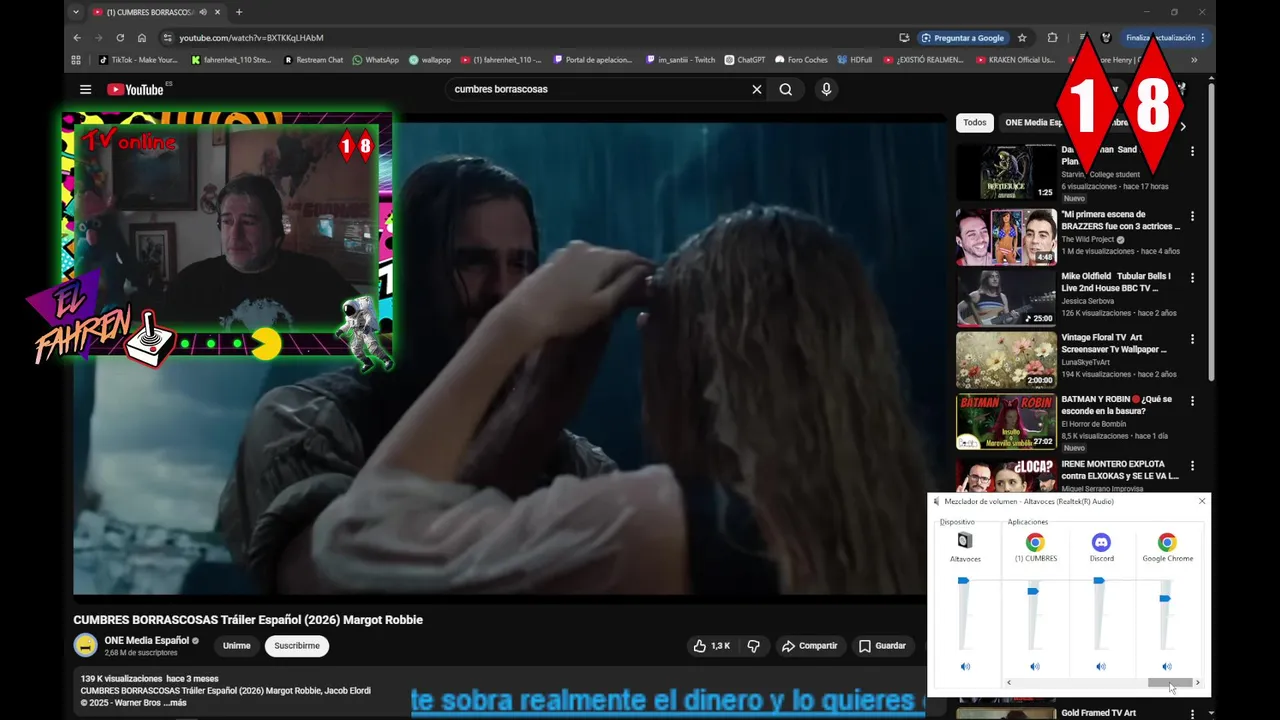Open options for the Mike Oldfield video
Image resolution: width=1280 pixels, height=720 pixels.
(x=1192, y=277)
